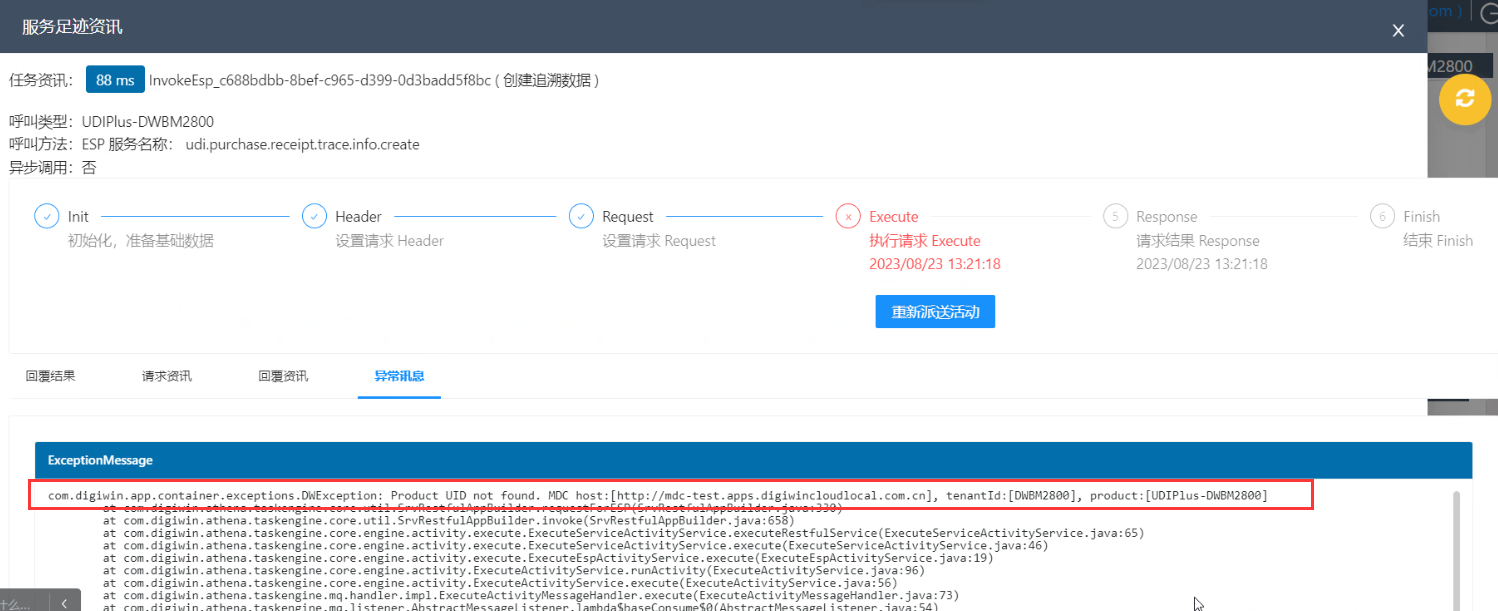The image size is (1498, 611).
Task: Click the DWException Product UID error line
Action: pyautogui.click(x=658, y=495)
